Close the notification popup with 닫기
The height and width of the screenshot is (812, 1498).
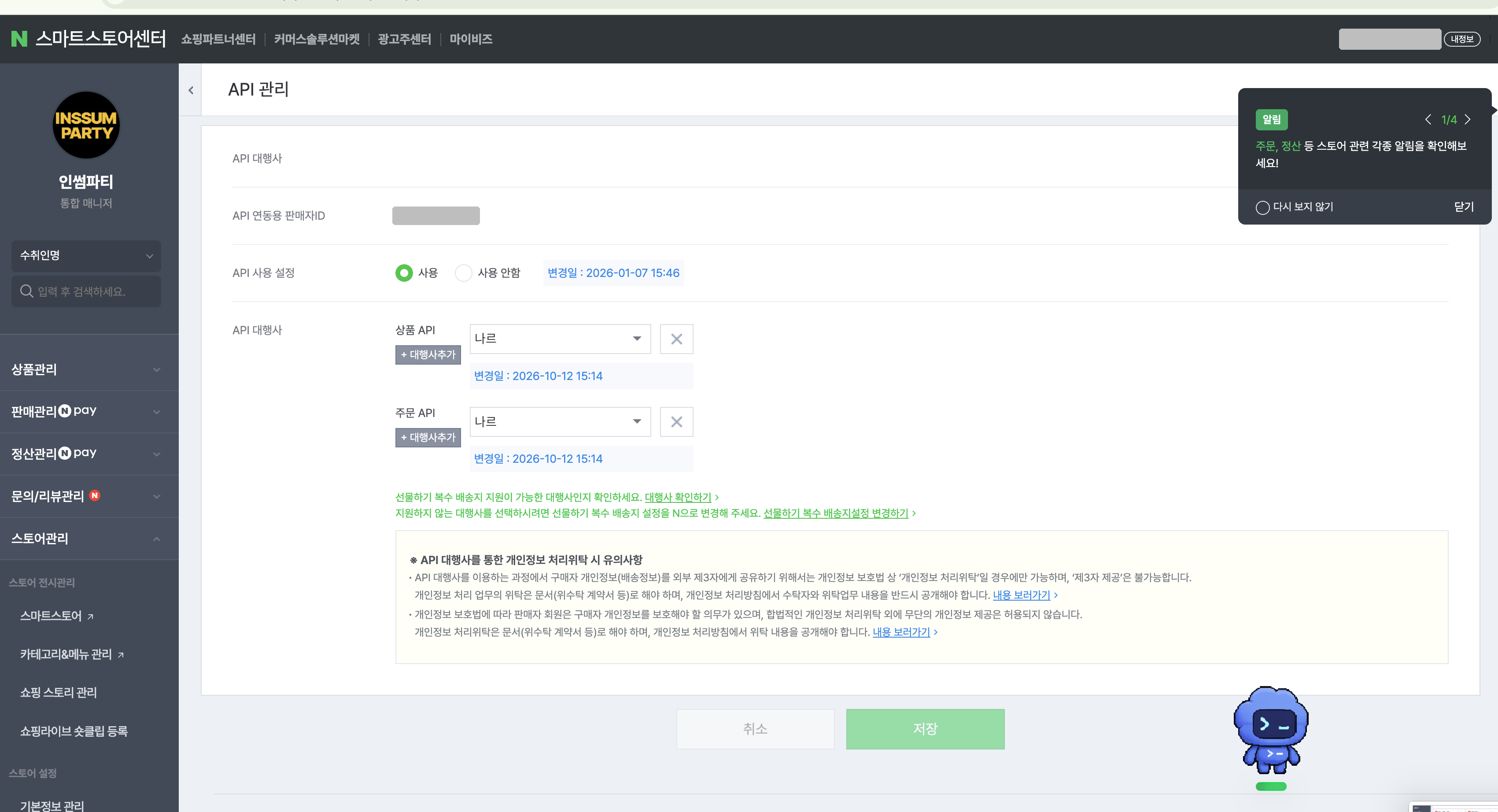pos(1464,207)
